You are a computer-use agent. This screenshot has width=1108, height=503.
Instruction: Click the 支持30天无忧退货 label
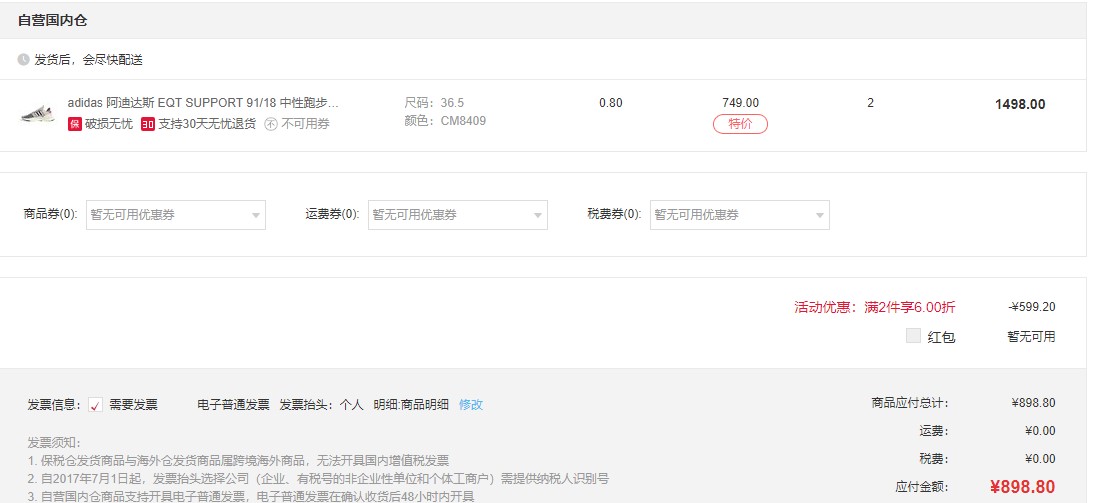(x=207, y=124)
